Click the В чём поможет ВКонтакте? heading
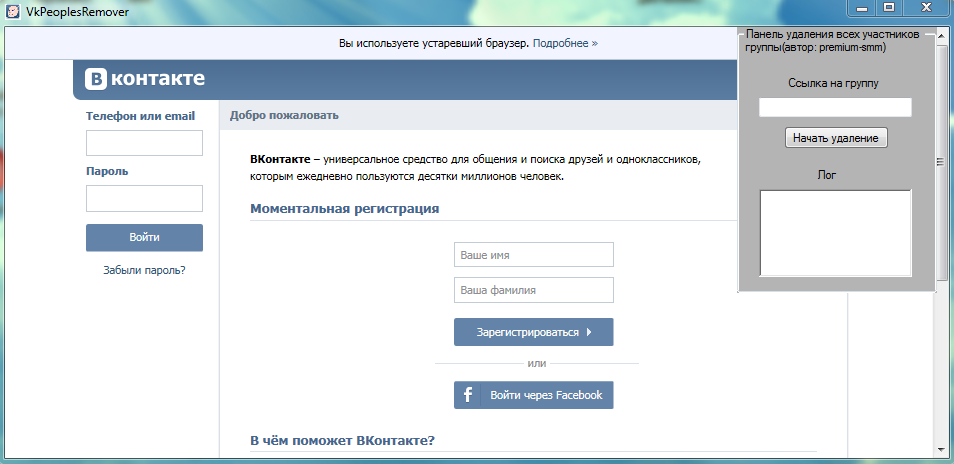The width and height of the screenshot is (954, 464). pos(342,441)
